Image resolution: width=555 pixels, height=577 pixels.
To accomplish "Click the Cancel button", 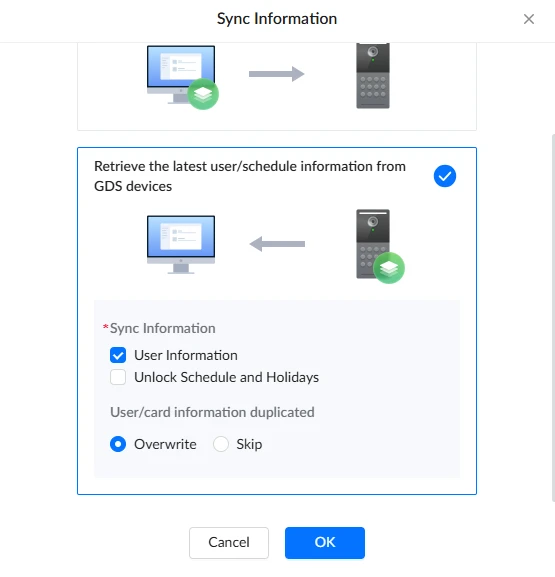I will coord(229,543).
